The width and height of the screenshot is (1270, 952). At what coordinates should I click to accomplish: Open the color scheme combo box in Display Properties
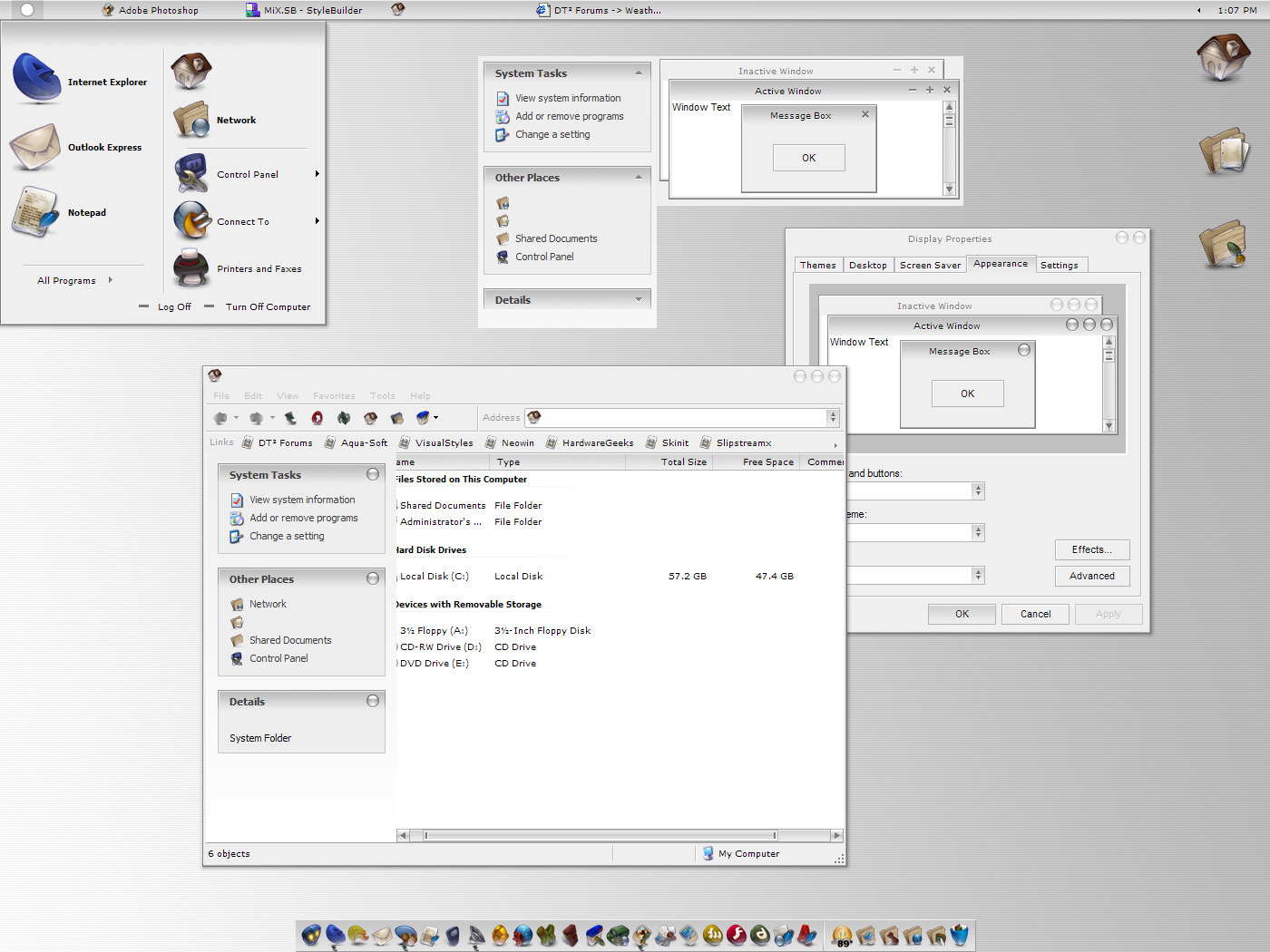(x=978, y=532)
